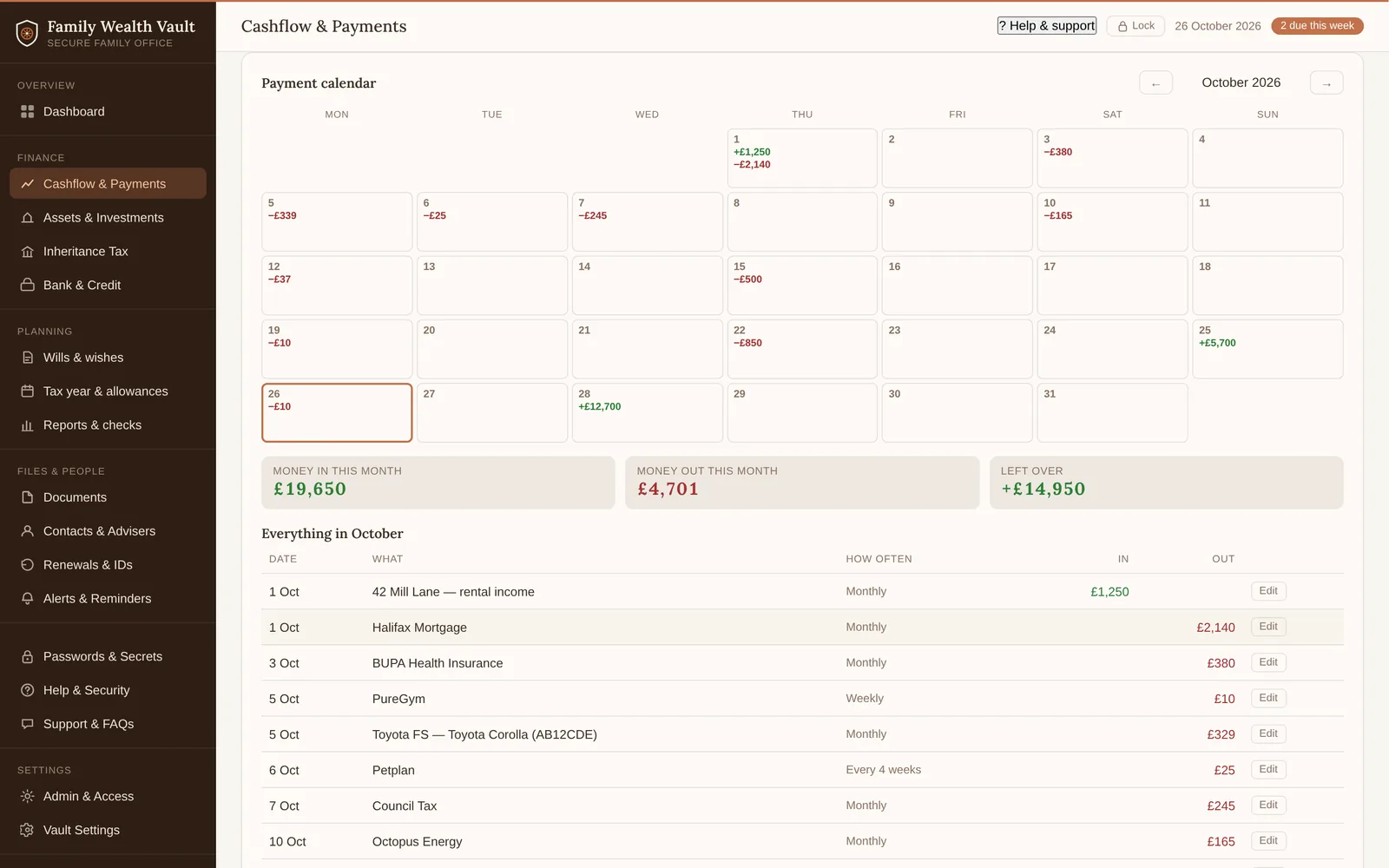Edit the BUPA Health Insurance entry
This screenshot has height=868, width=1389.
(x=1268, y=662)
